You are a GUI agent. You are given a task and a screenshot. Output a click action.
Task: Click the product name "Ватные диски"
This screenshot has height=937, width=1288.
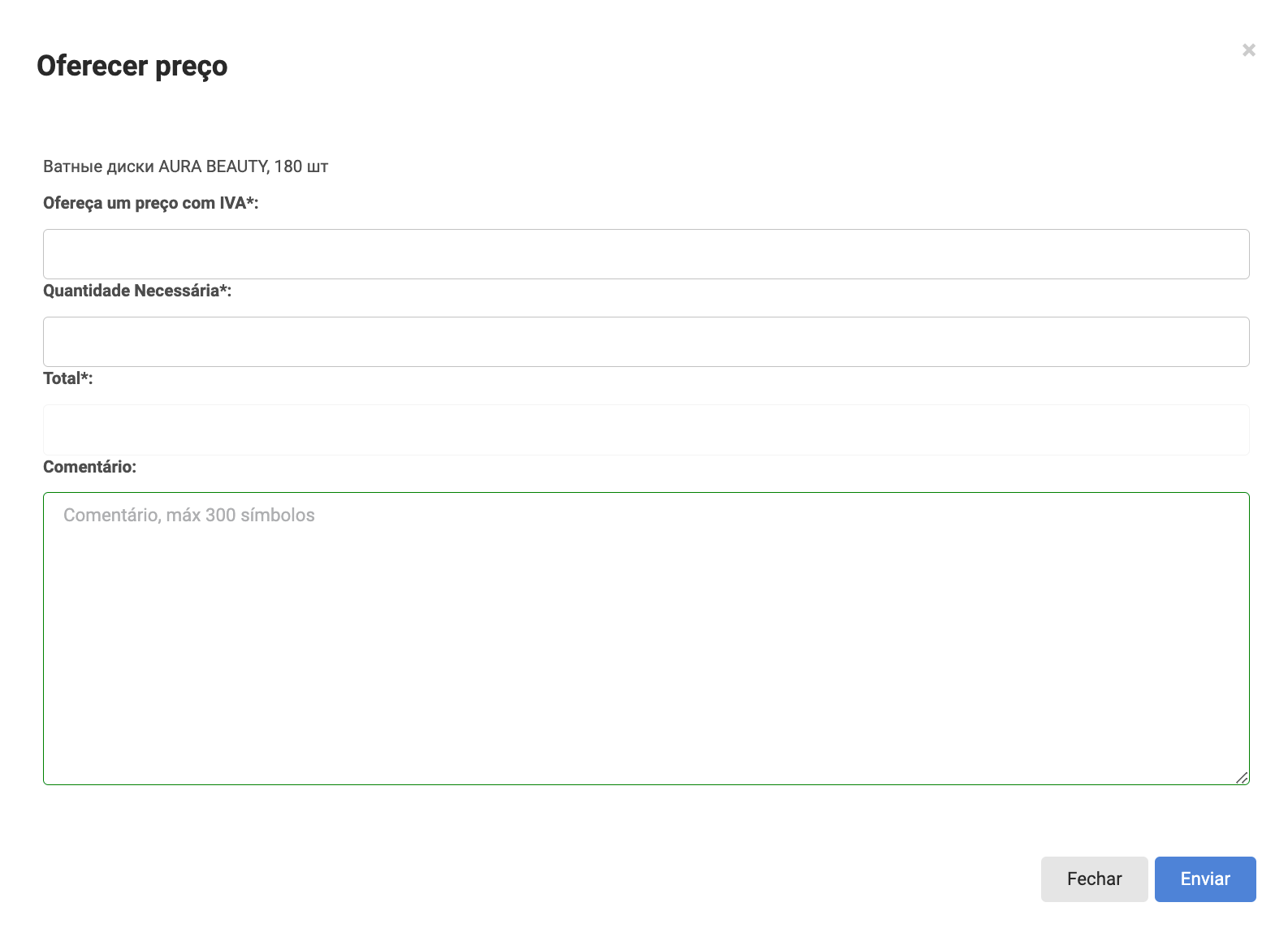[98, 166]
